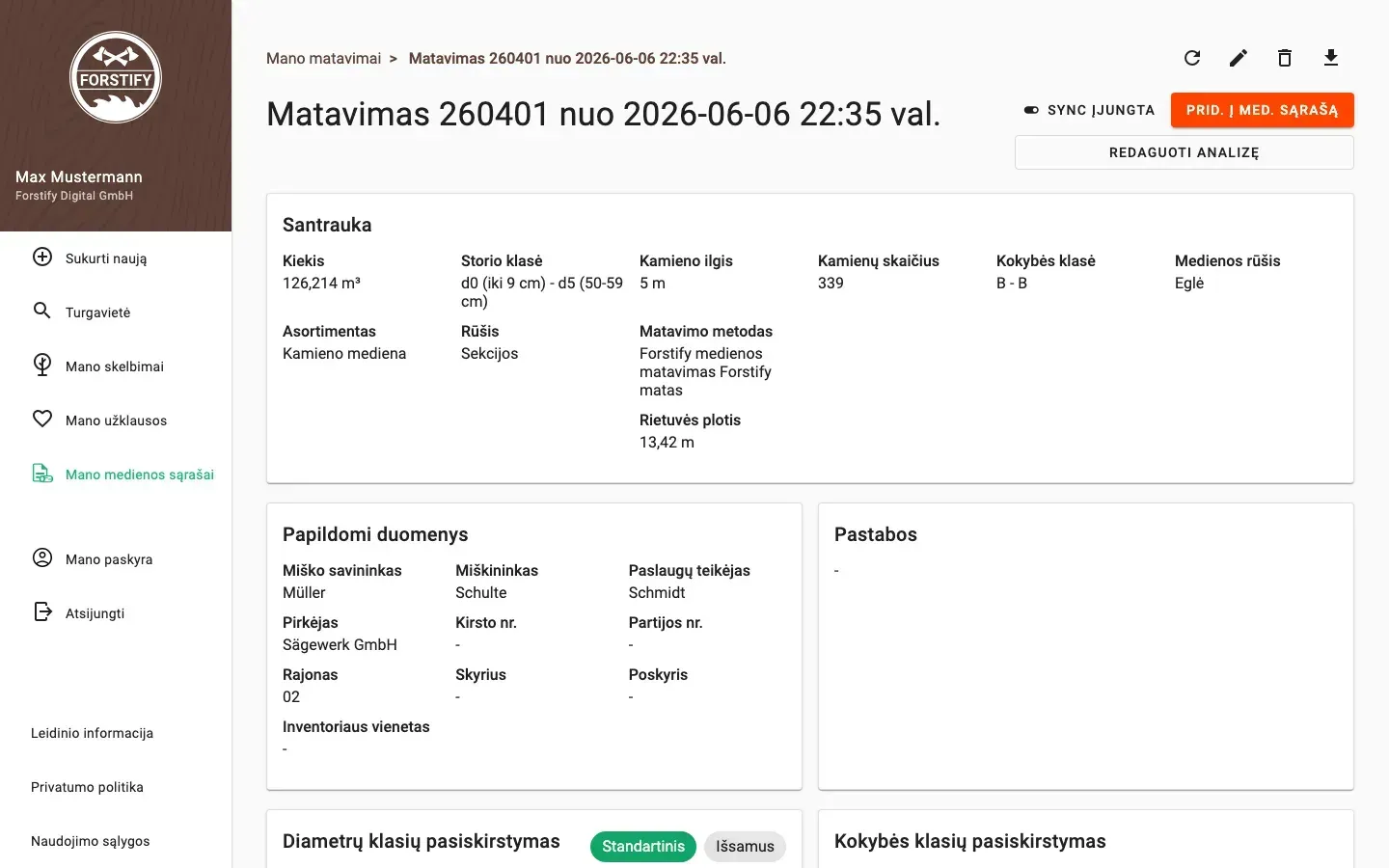Viewport: 1389px width, 868px height.
Task: Open Naudojimo sąlygos link
Action: [x=91, y=841]
